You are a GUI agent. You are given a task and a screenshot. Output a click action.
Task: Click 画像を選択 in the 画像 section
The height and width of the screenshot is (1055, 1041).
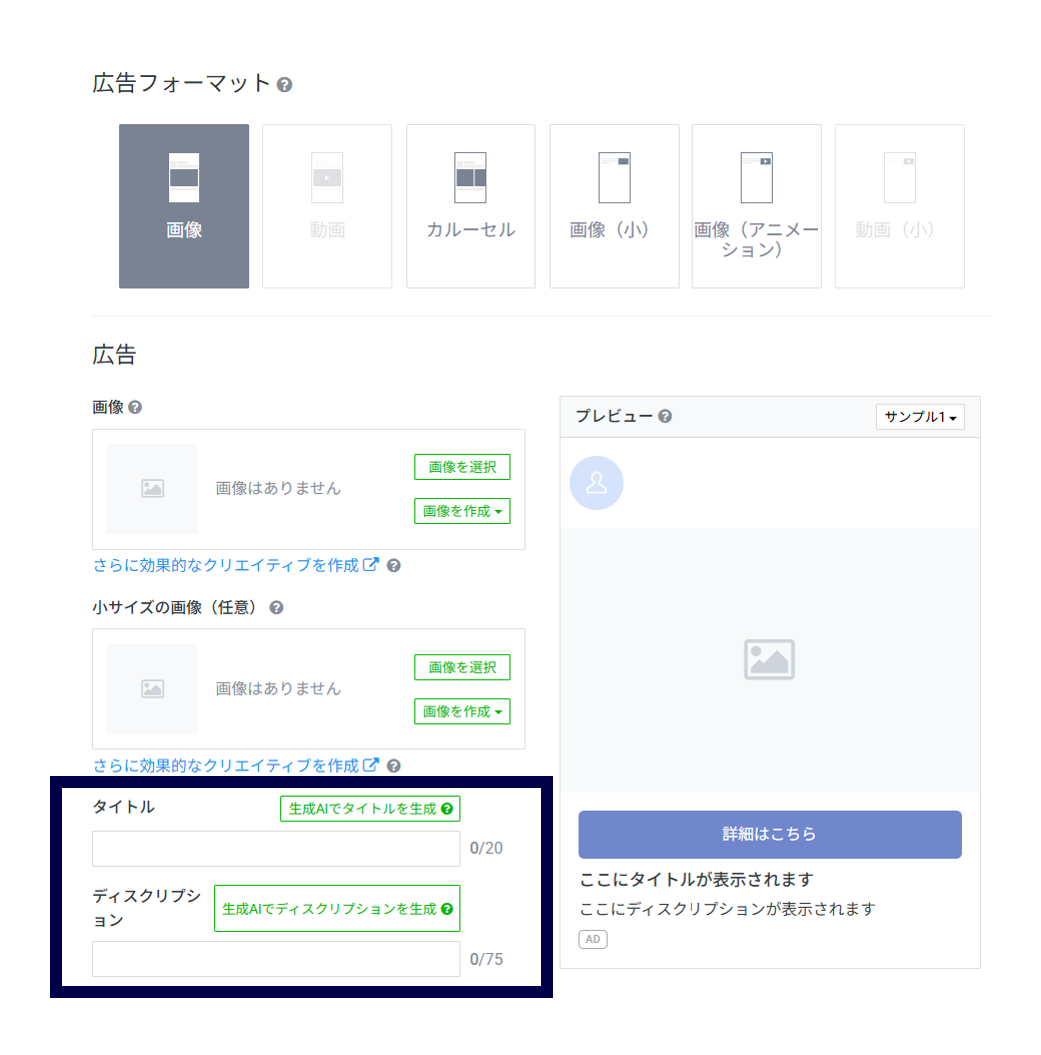coord(462,467)
